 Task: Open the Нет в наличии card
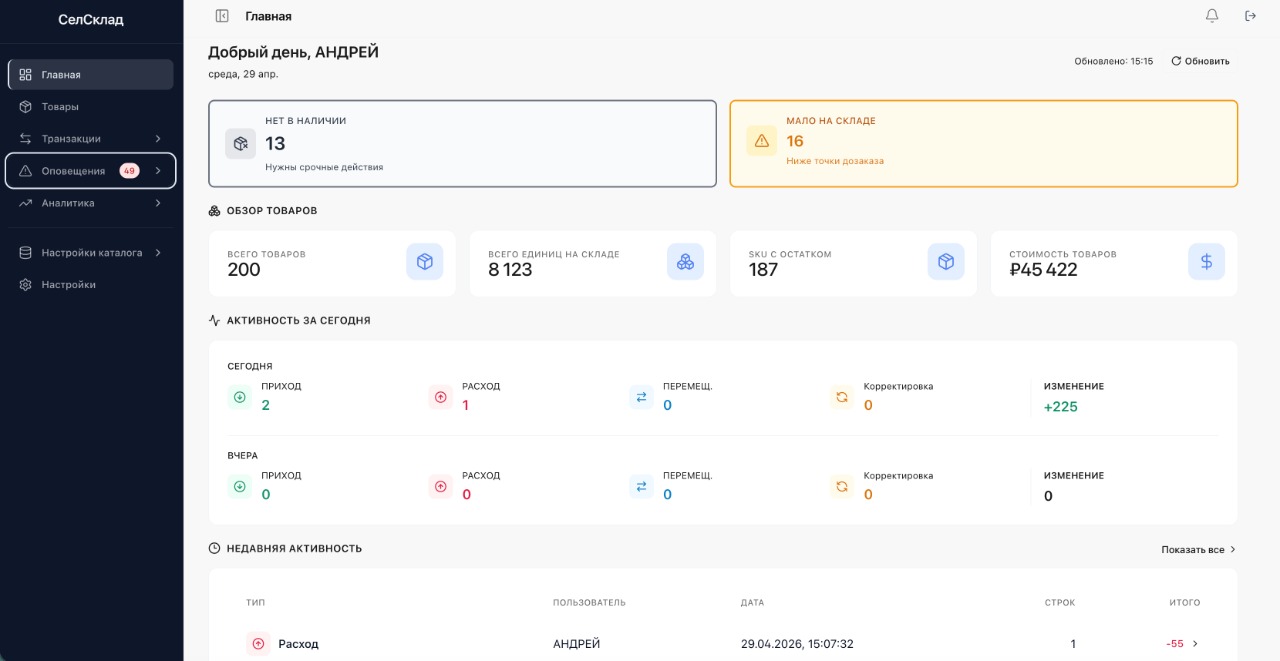coord(462,144)
